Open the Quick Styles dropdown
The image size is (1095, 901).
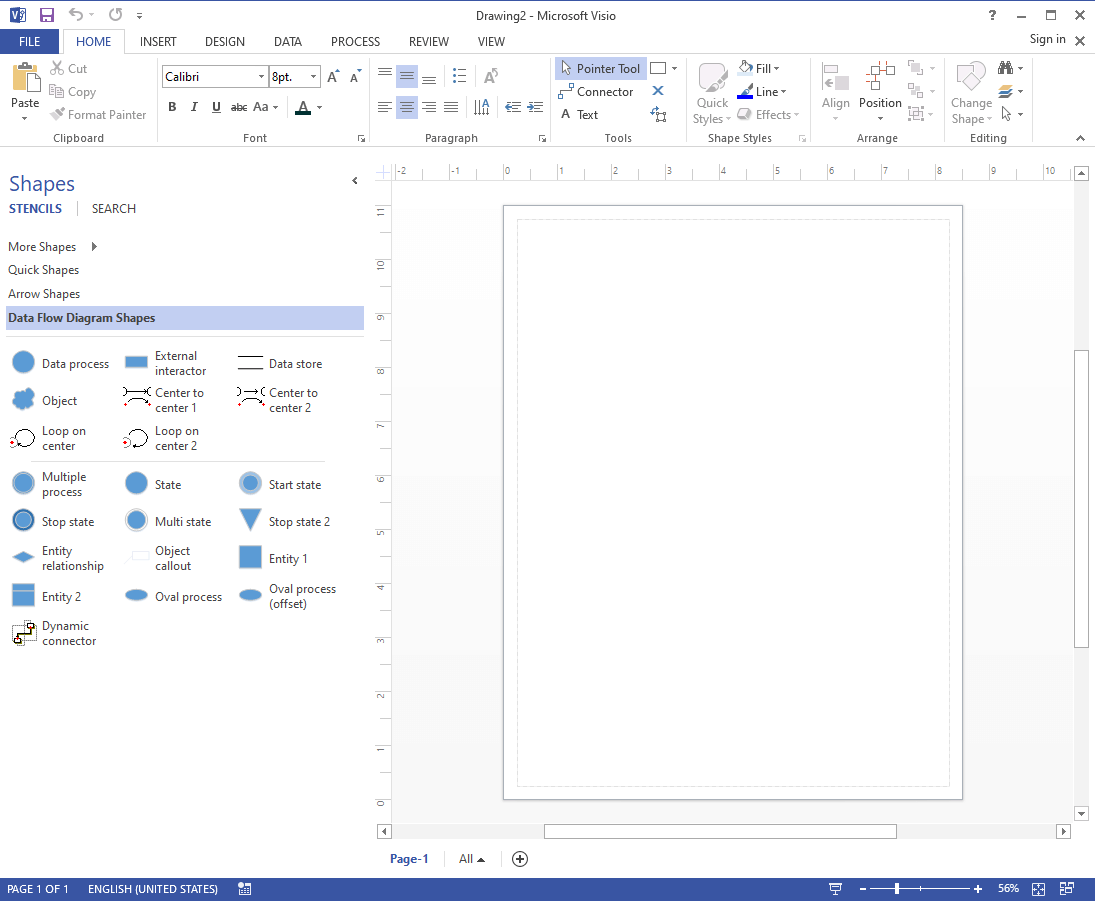click(x=711, y=88)
